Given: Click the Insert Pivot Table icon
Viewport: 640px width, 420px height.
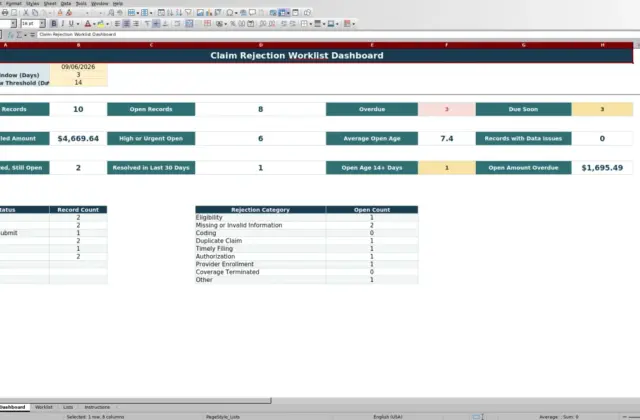Looking at the screenshot, I should pyautogui.click(x=218, y=13).
